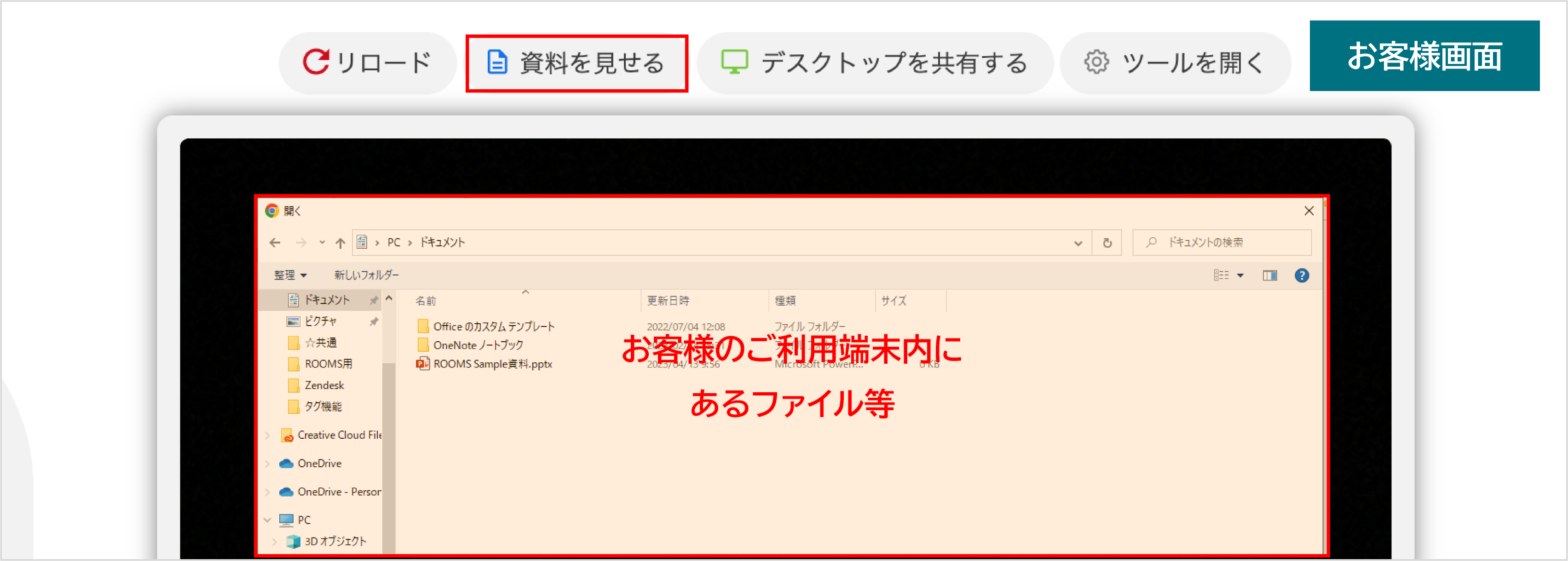The height and width of the screenshot is (561, 1568).
Task: Toggle the pin next to ピクチャ
Action: 375,321
